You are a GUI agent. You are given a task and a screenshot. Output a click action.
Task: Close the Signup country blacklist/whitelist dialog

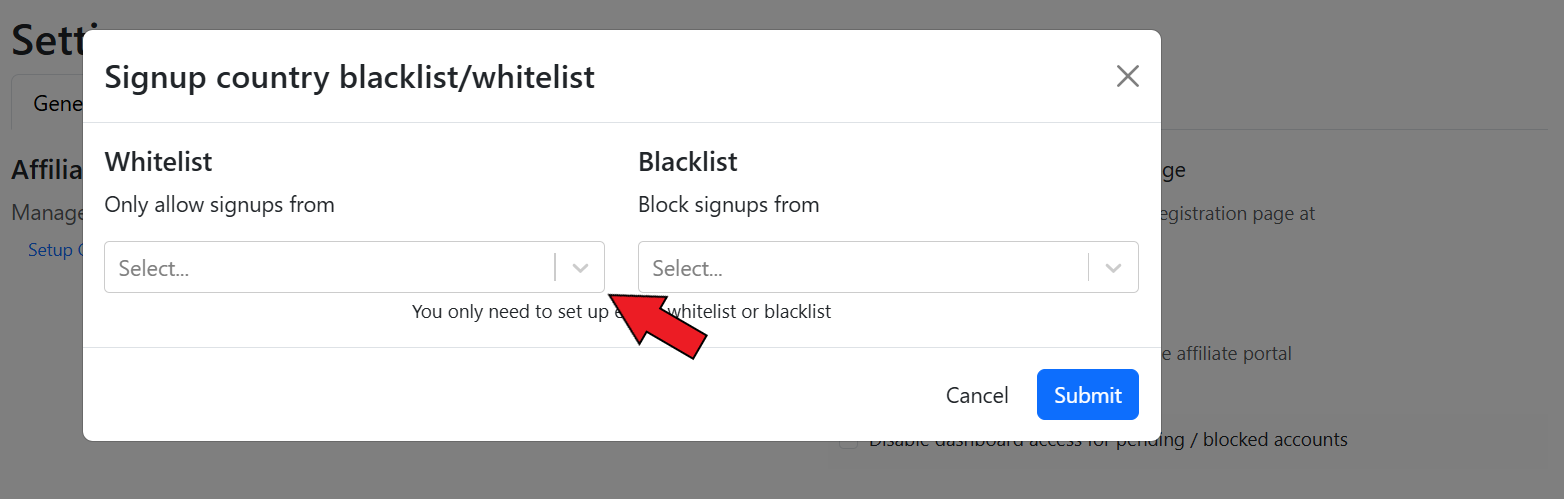pyautogui.click(x=1127, y=77)
